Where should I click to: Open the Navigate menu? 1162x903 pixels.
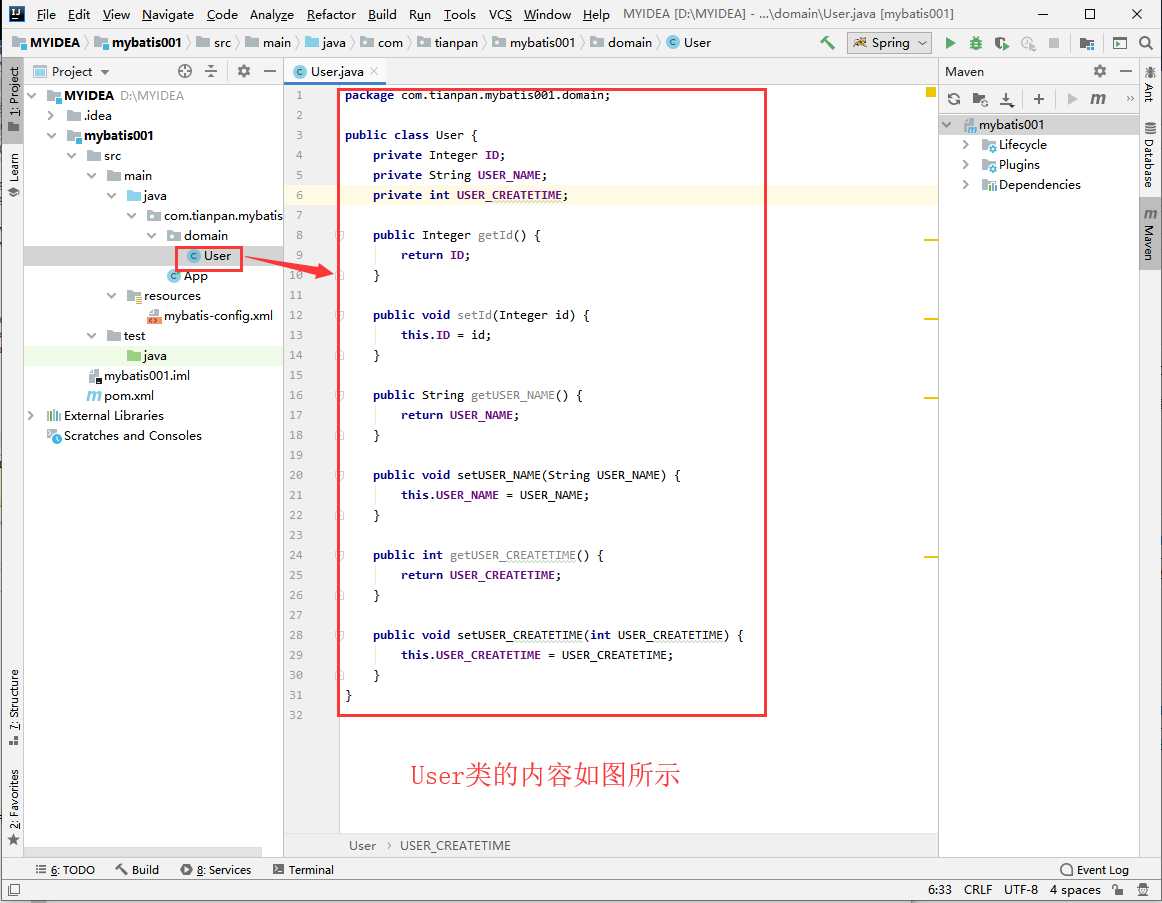click(x=167, y=14)
